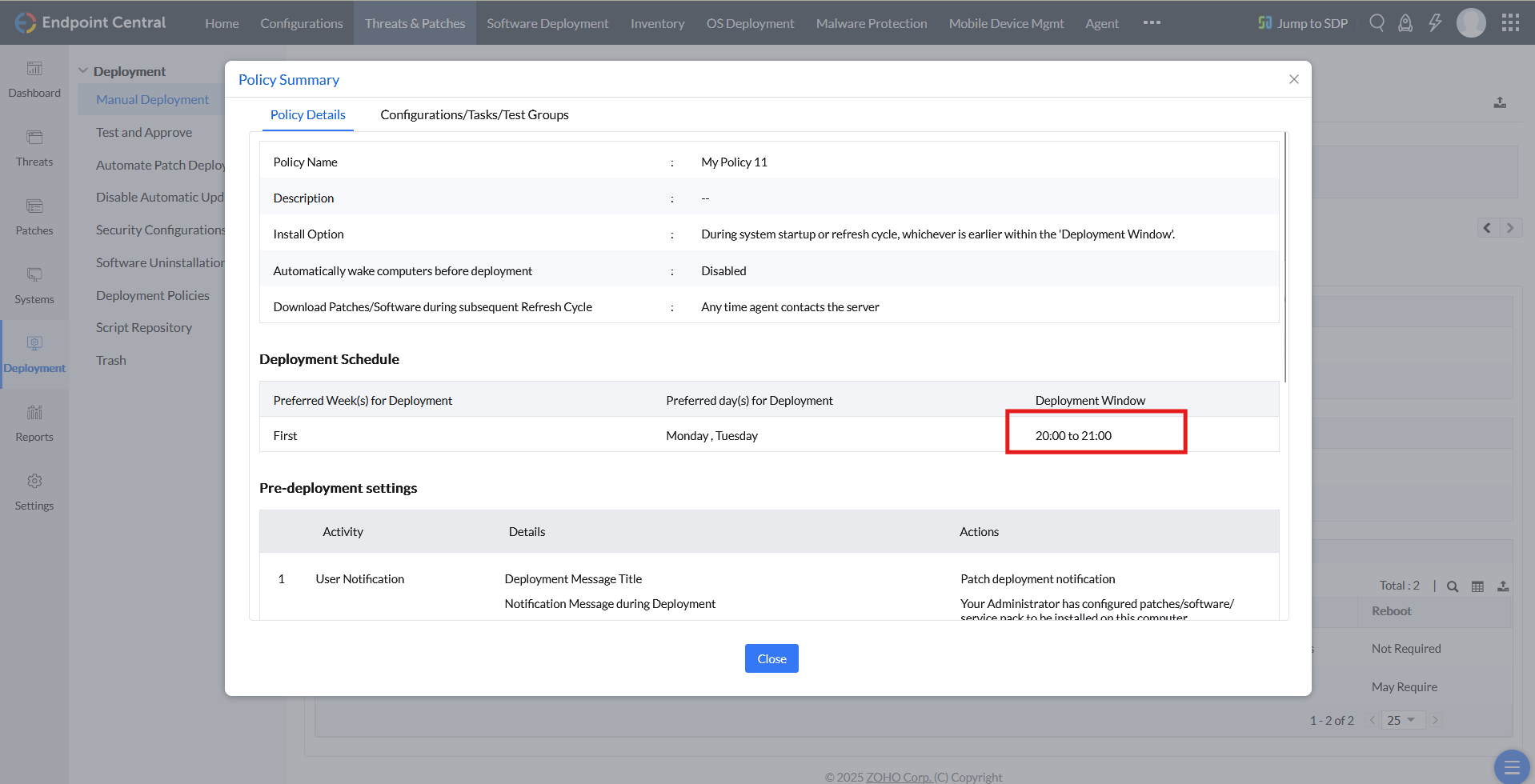The height and width of the screenshot is (784, 1535).
Task: Click the export icon near page top right
Action: (1501, 102)
